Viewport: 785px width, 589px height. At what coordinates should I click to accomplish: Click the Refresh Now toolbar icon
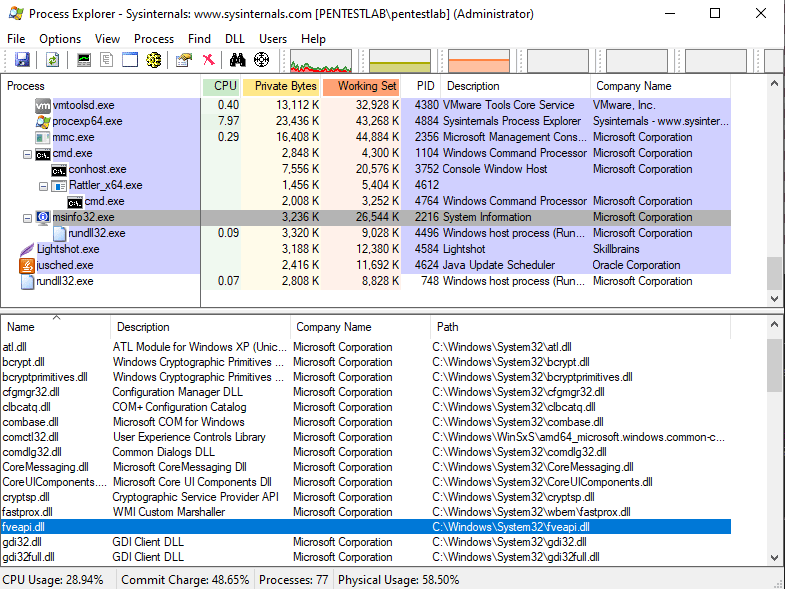[x=52, y=60]
